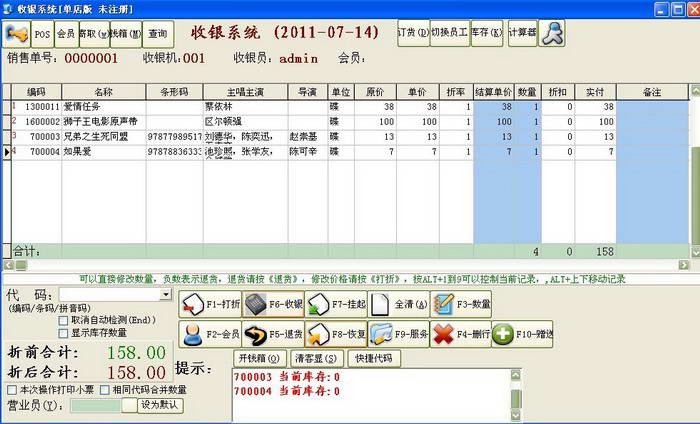Click the 名称 column header
700x424 pixels.
104,92
